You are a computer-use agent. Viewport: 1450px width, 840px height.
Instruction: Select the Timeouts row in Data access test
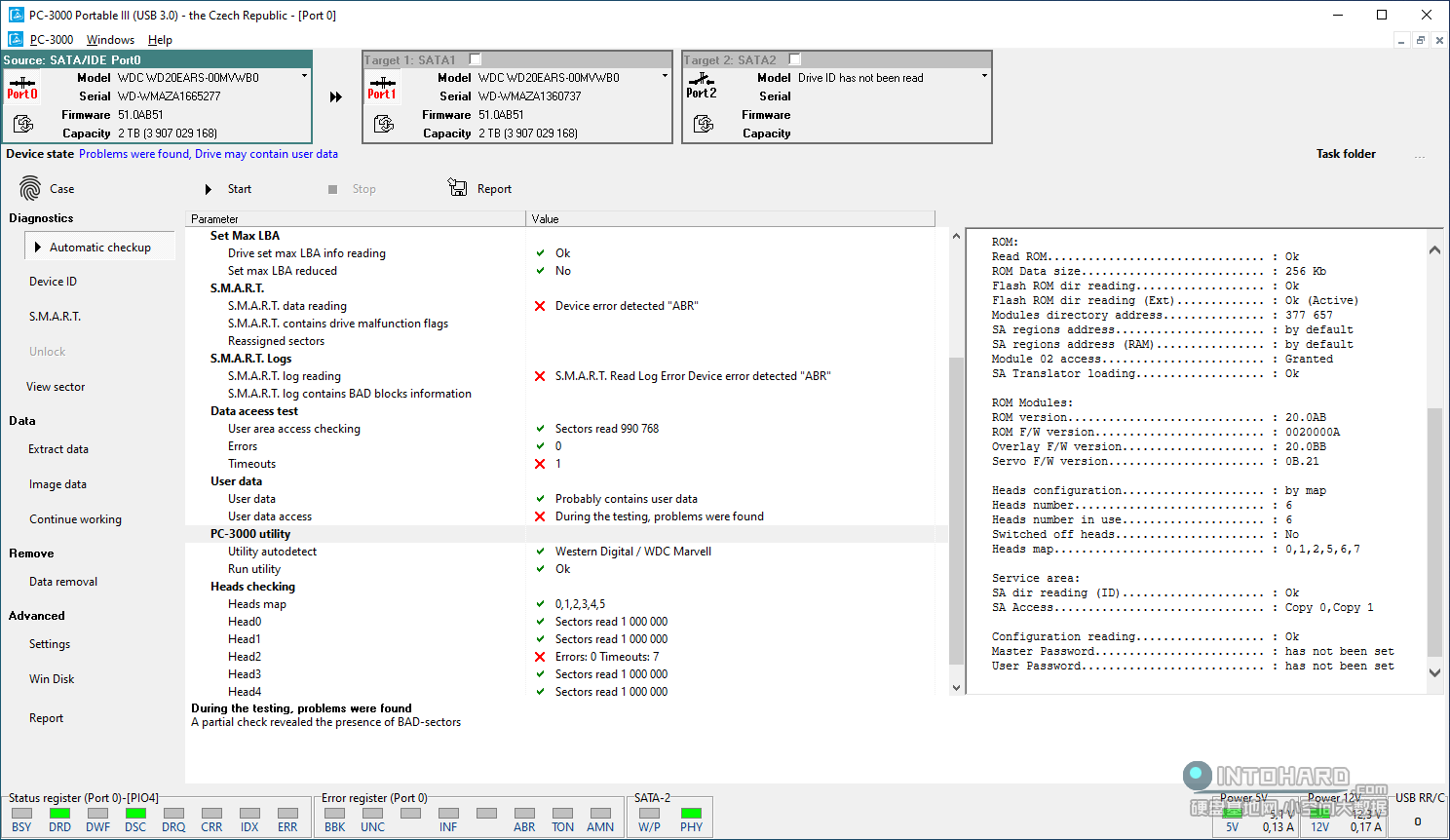565,464
